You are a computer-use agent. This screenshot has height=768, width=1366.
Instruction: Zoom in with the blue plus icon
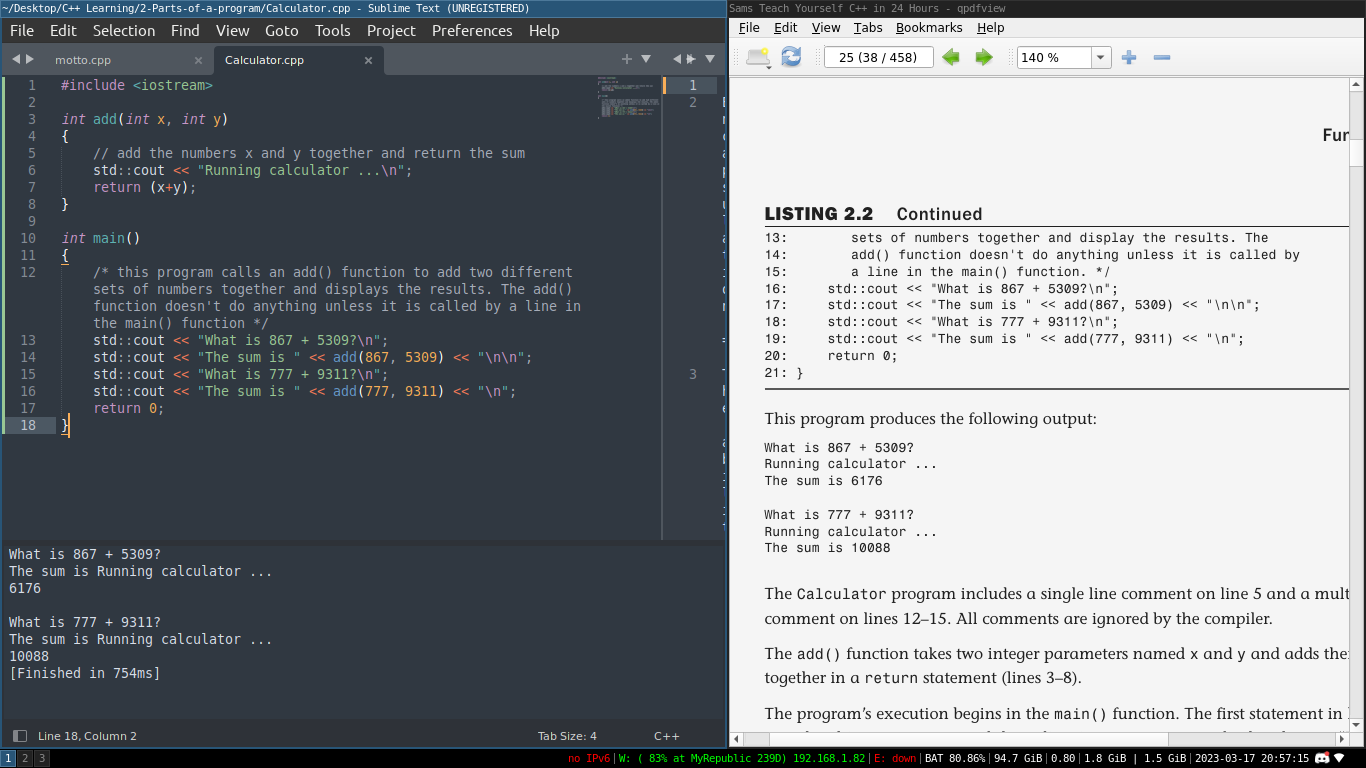click(1129, 57)
